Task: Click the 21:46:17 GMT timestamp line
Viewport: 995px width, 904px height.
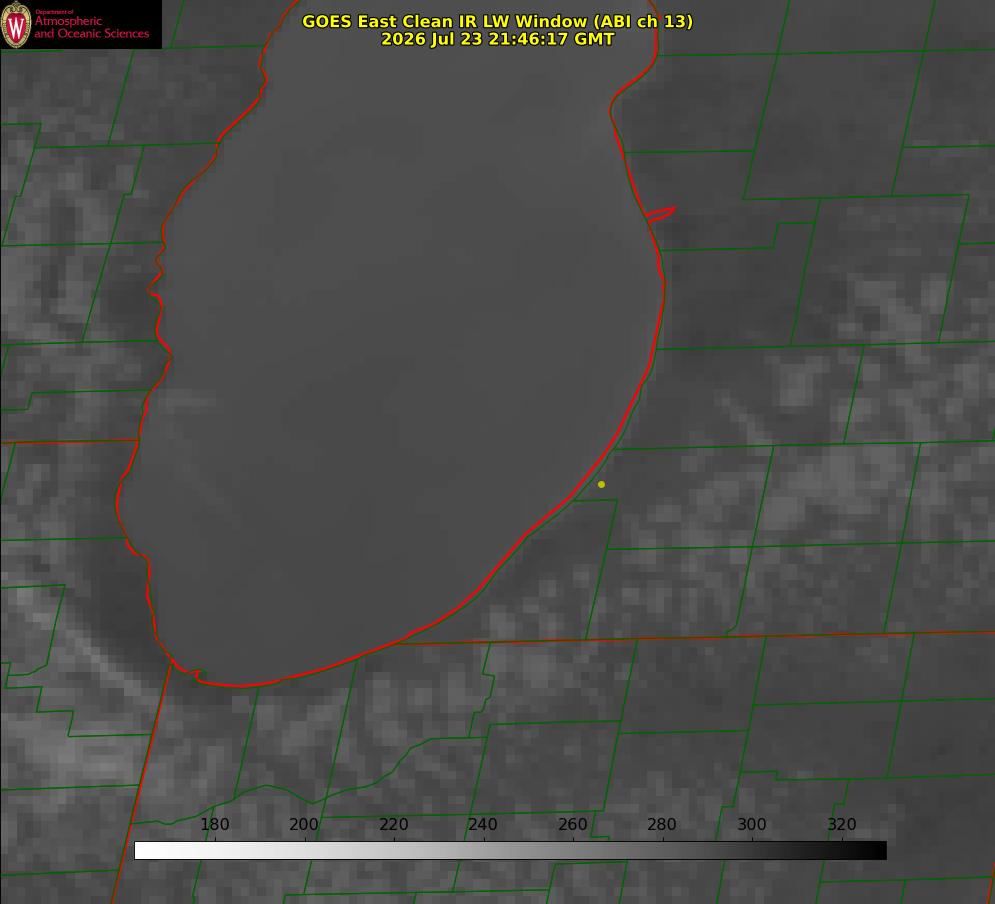Action: click(498, 39)
